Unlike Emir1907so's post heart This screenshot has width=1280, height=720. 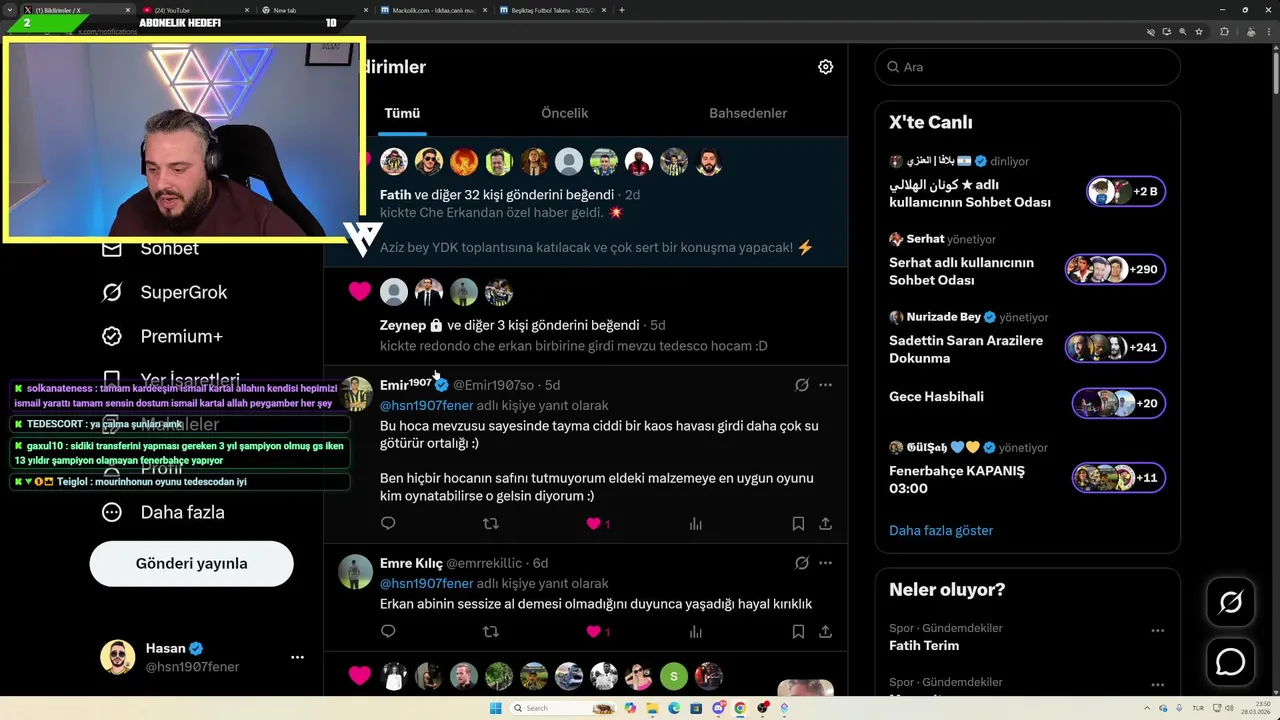tap(593, 523)
